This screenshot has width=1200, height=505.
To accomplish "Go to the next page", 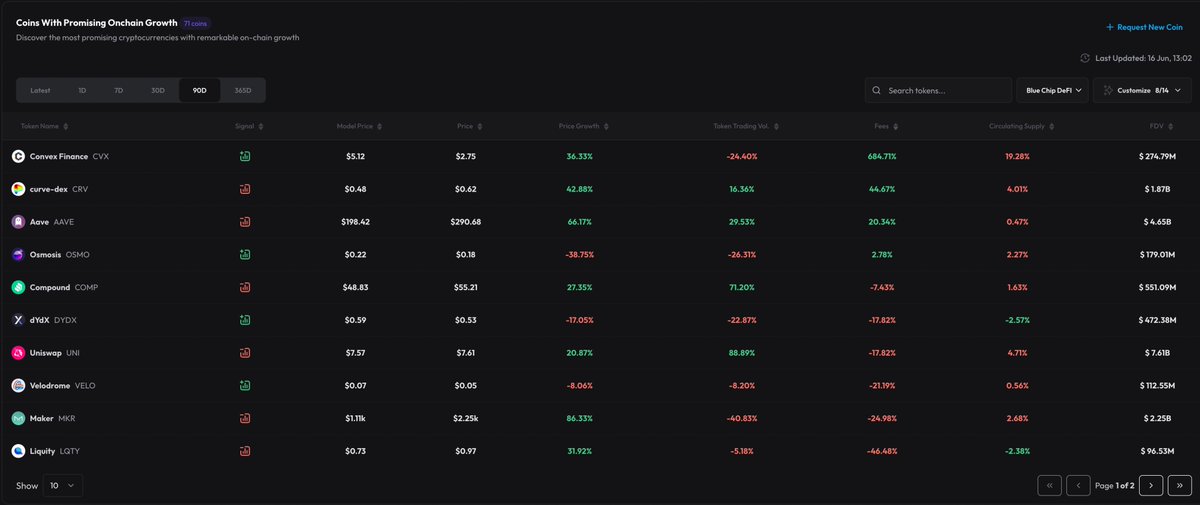I will [x=1150, y=485].
